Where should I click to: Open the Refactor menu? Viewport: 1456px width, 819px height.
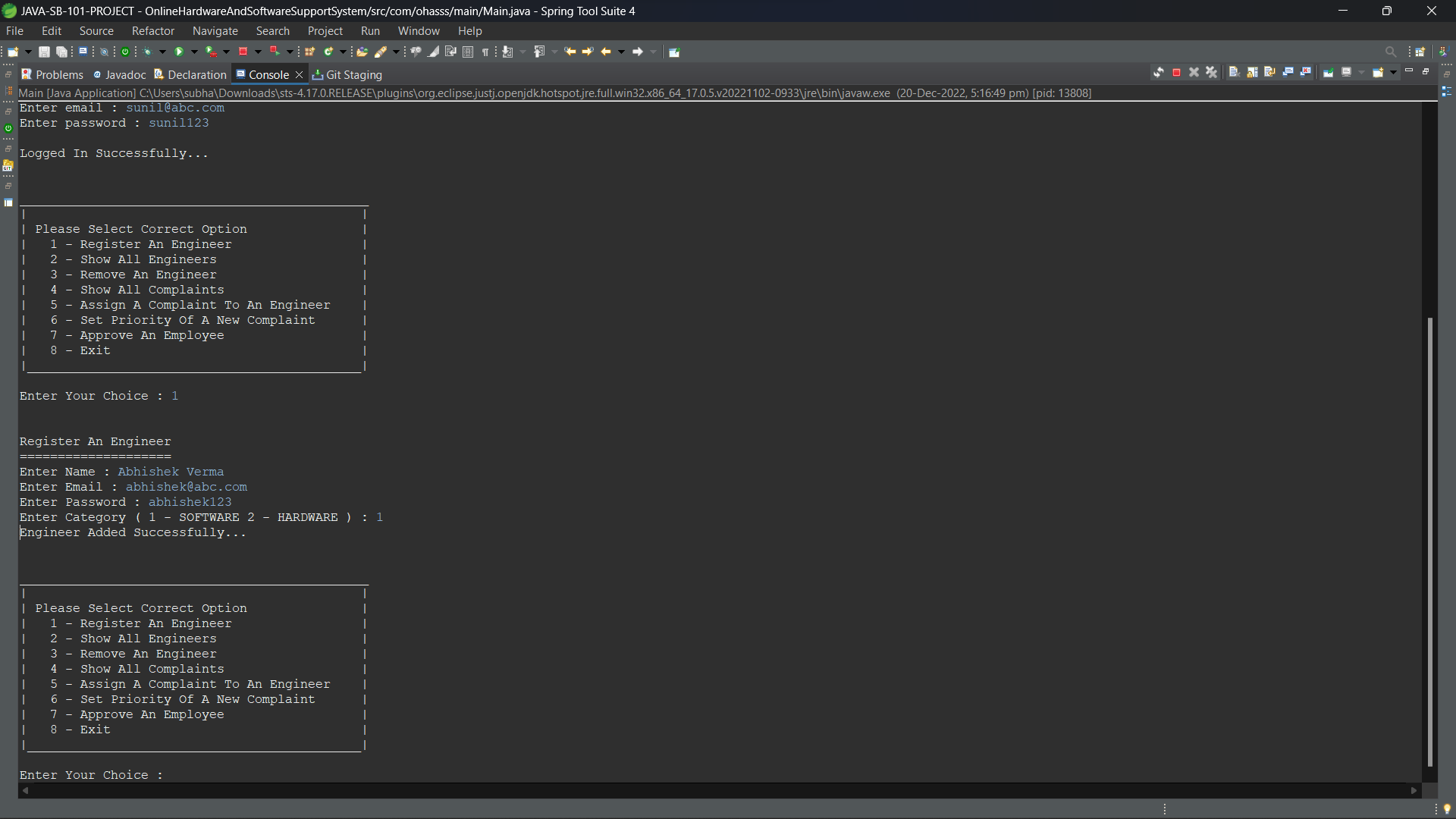pyautogui.click(x=152, y=31)
